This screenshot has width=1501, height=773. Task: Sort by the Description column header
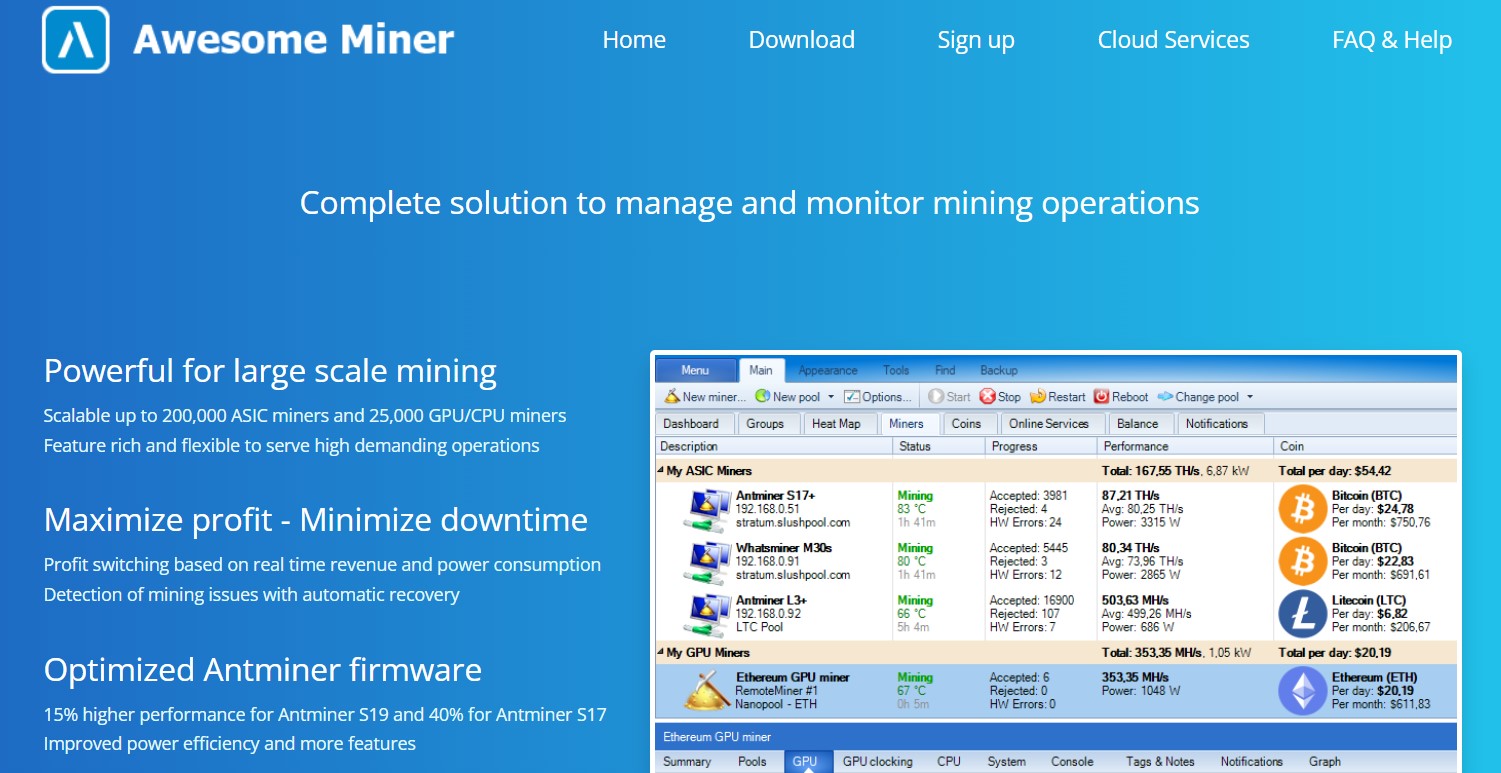pos(773,446)
